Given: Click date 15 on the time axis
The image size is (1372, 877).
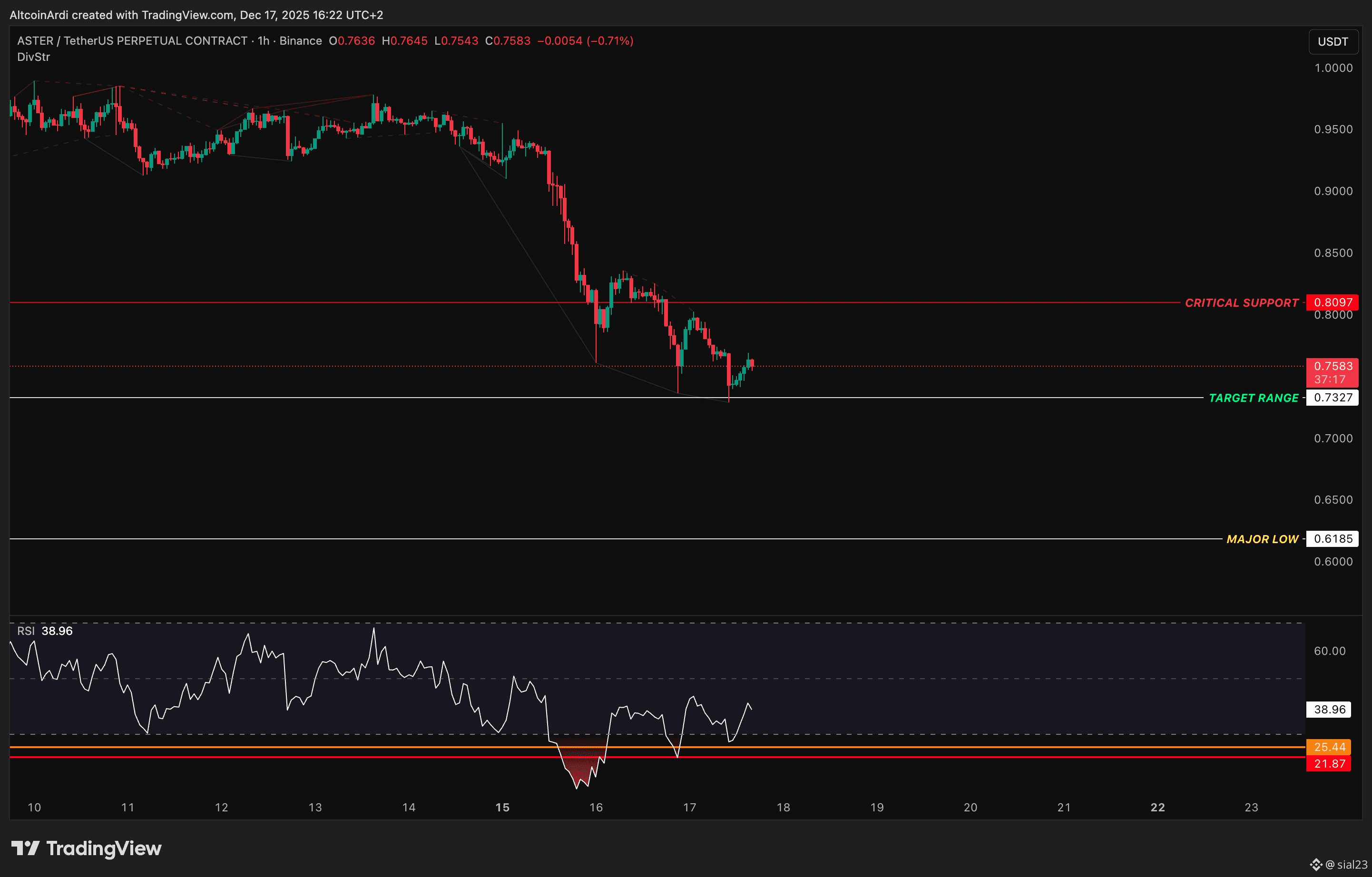Looking at the screenshot, I should [502, 808].
